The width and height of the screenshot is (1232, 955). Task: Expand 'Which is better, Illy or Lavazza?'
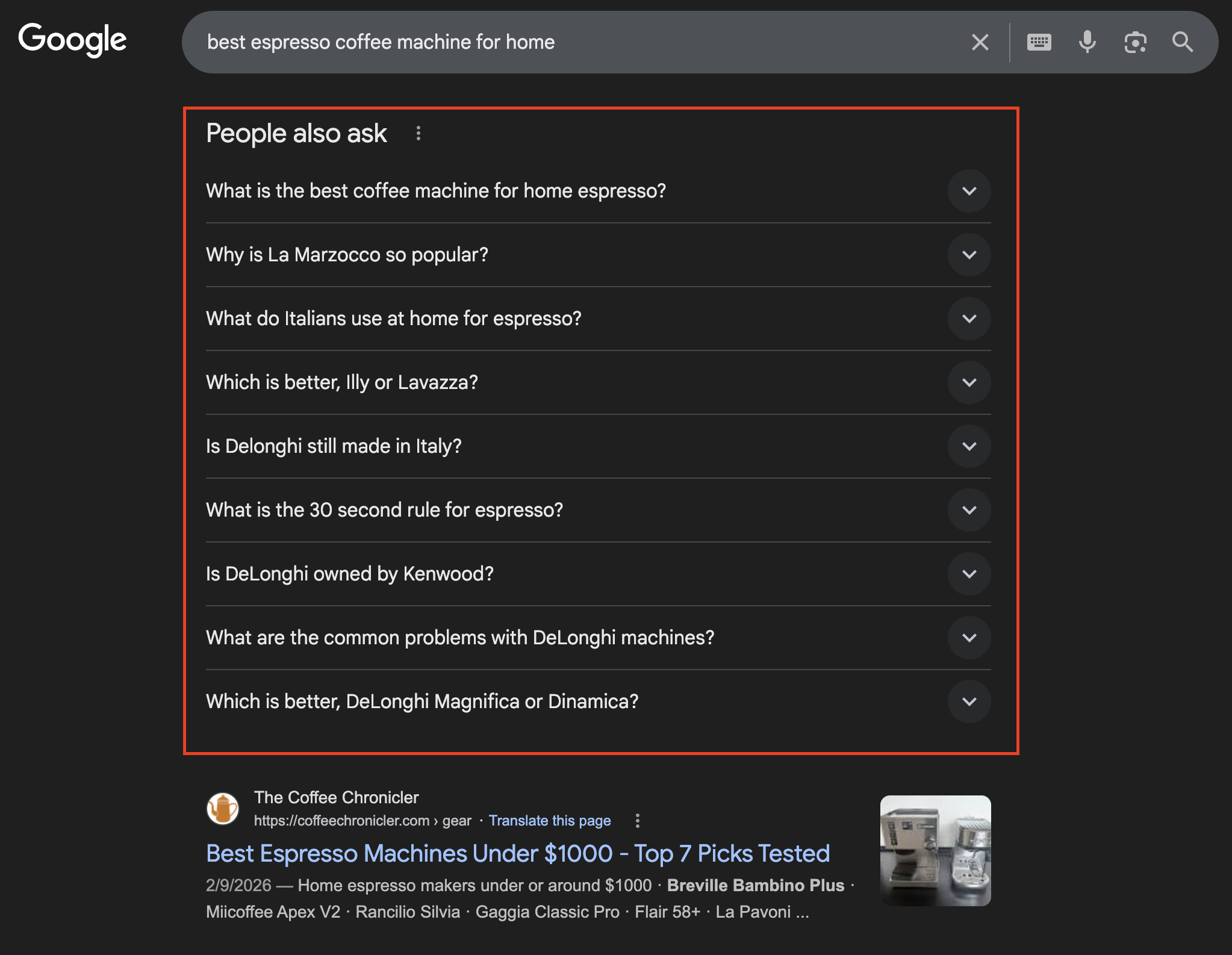click(x=969, y=382)
